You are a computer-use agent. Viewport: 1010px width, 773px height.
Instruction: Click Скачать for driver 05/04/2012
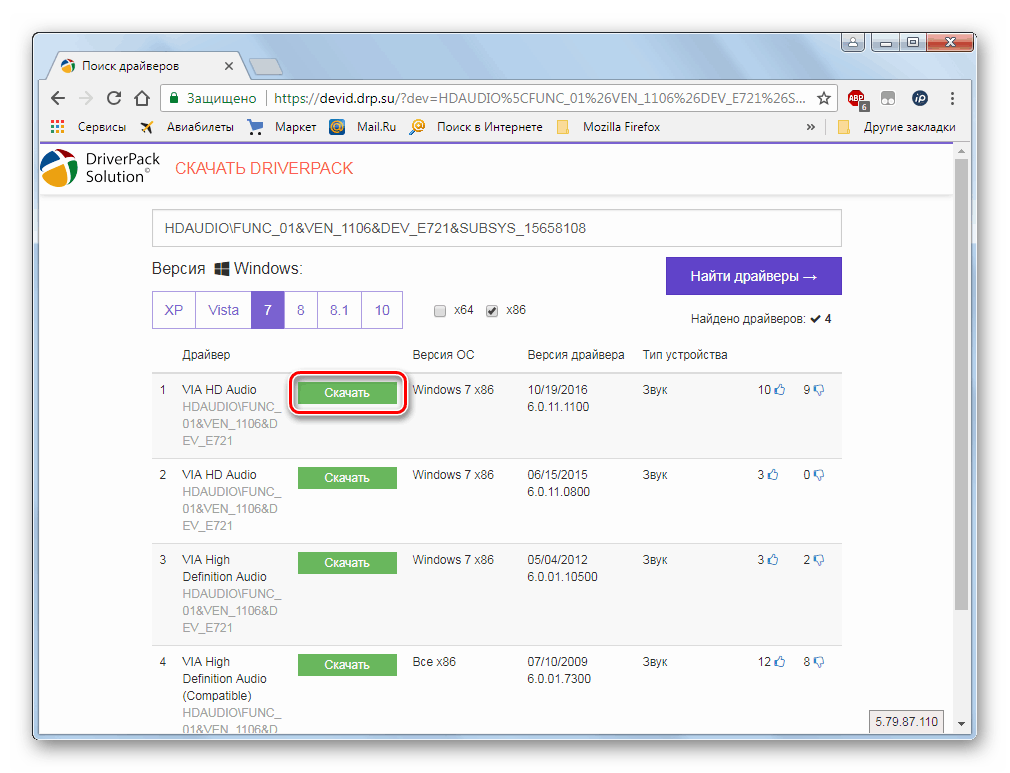click(347, 562)
